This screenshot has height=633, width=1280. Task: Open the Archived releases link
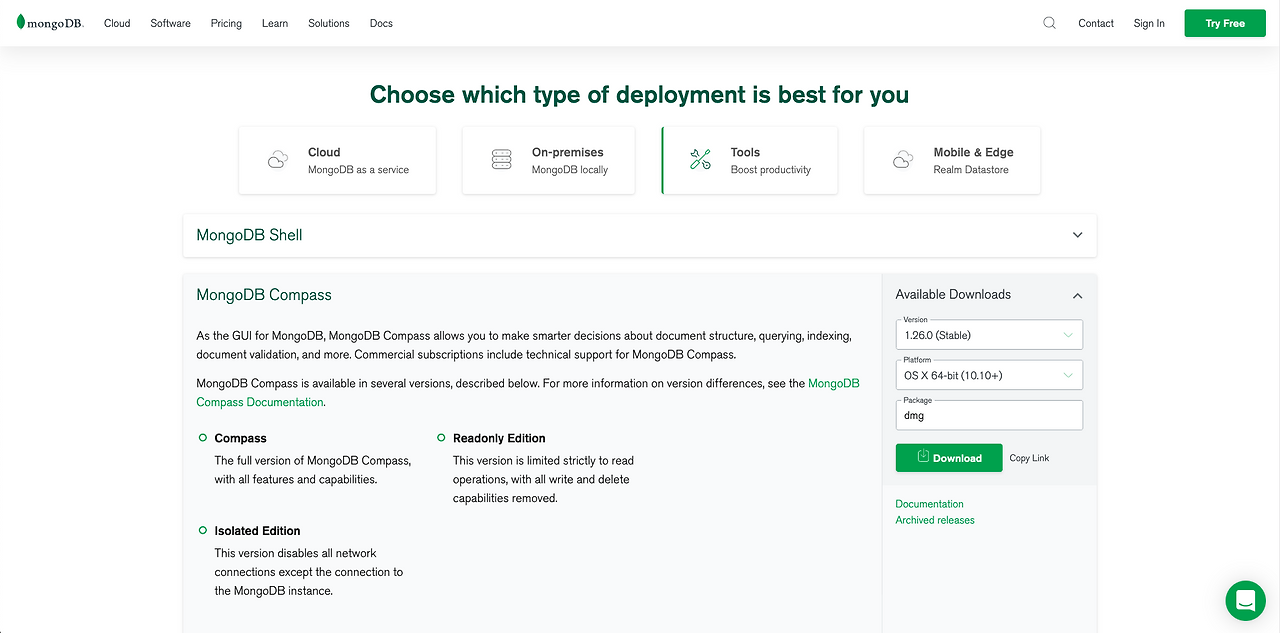(935, 520)
